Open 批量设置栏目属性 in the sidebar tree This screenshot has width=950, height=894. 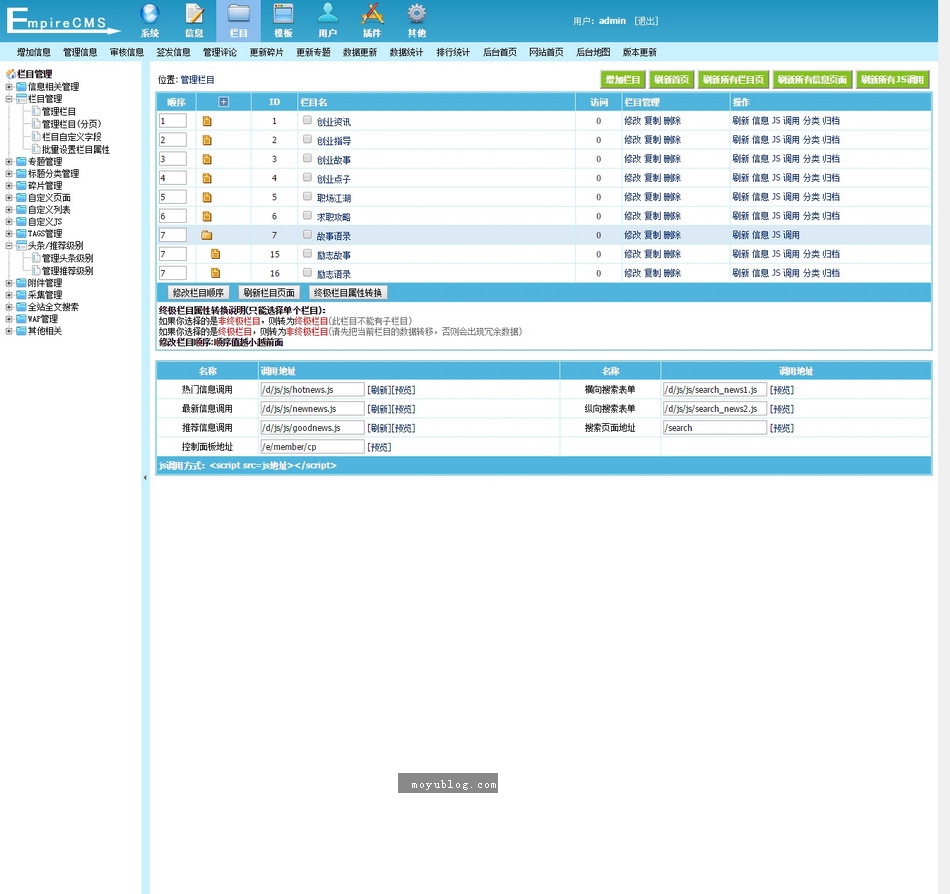(x=76, y=150)
